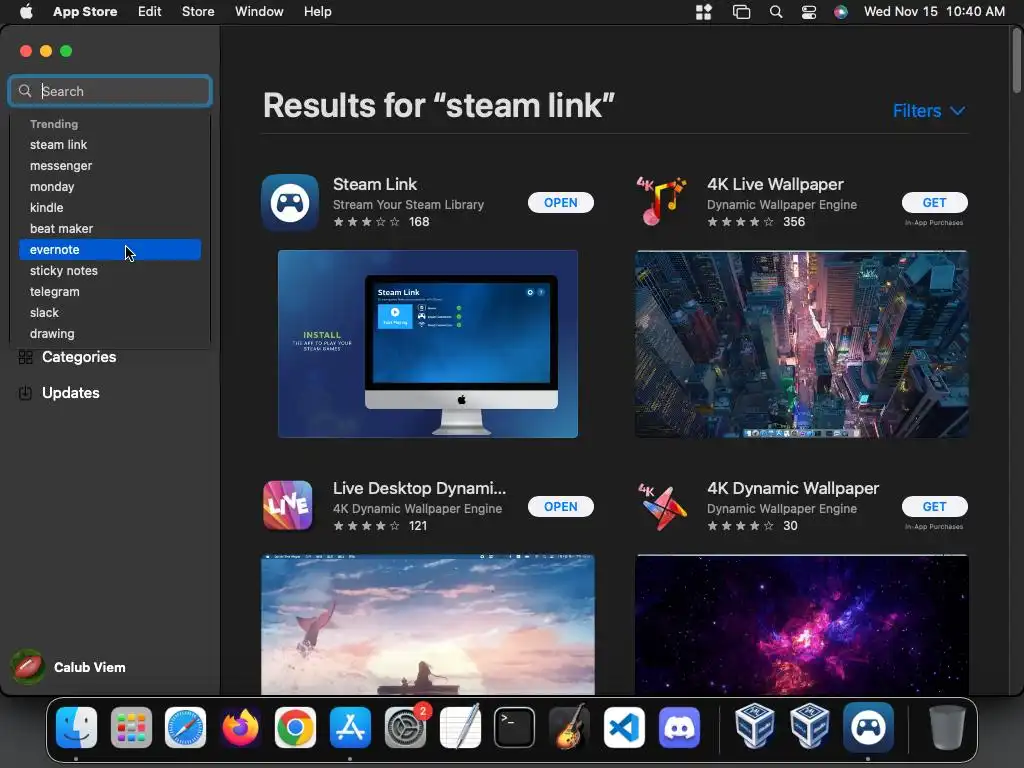Image resolution: width=1024 pixels, height=768 pixels.
Task: Go to Updates in the sidebar
Action: 71,393
